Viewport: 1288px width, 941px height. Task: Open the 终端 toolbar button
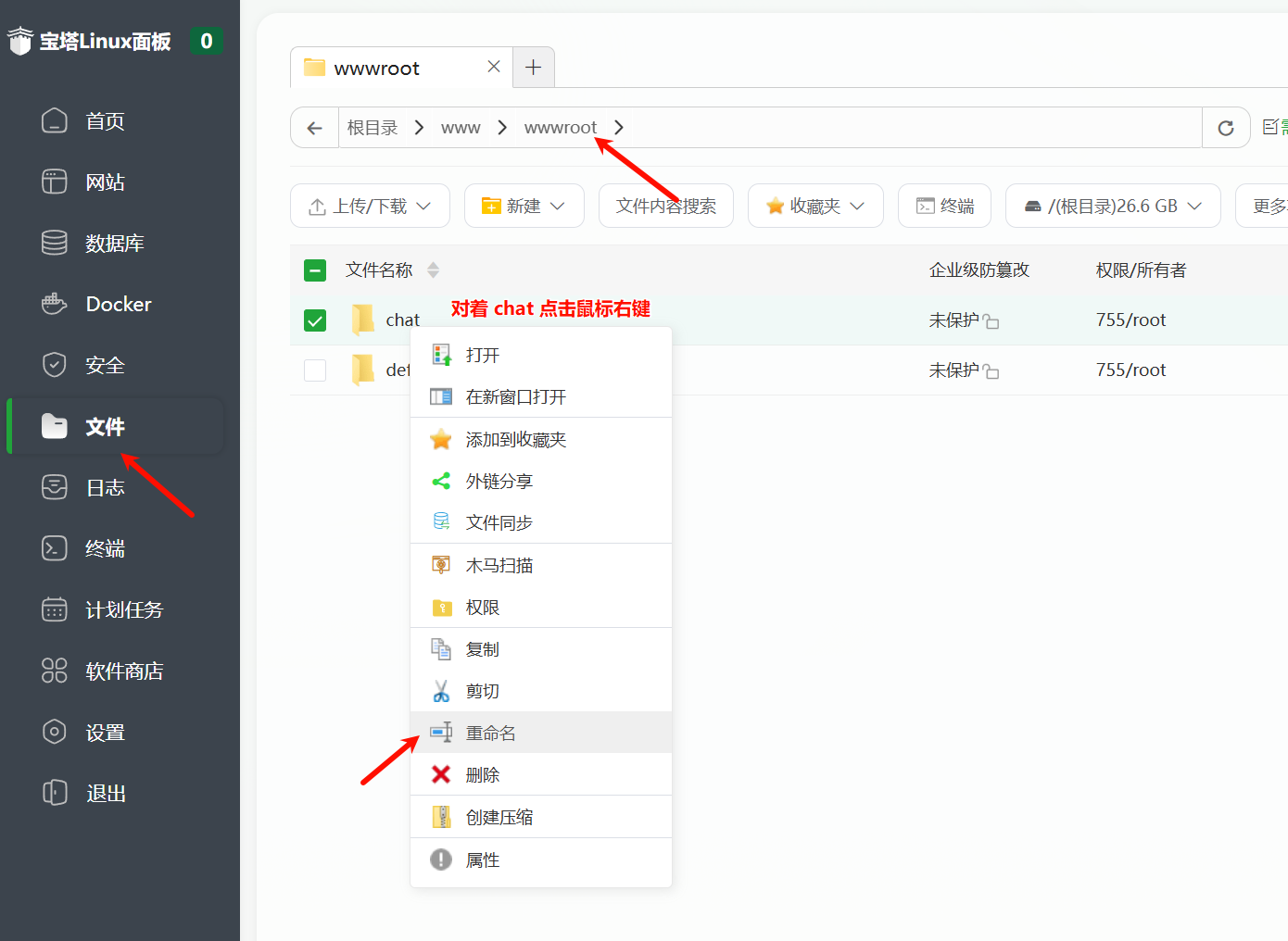click(x=944, y=206)
